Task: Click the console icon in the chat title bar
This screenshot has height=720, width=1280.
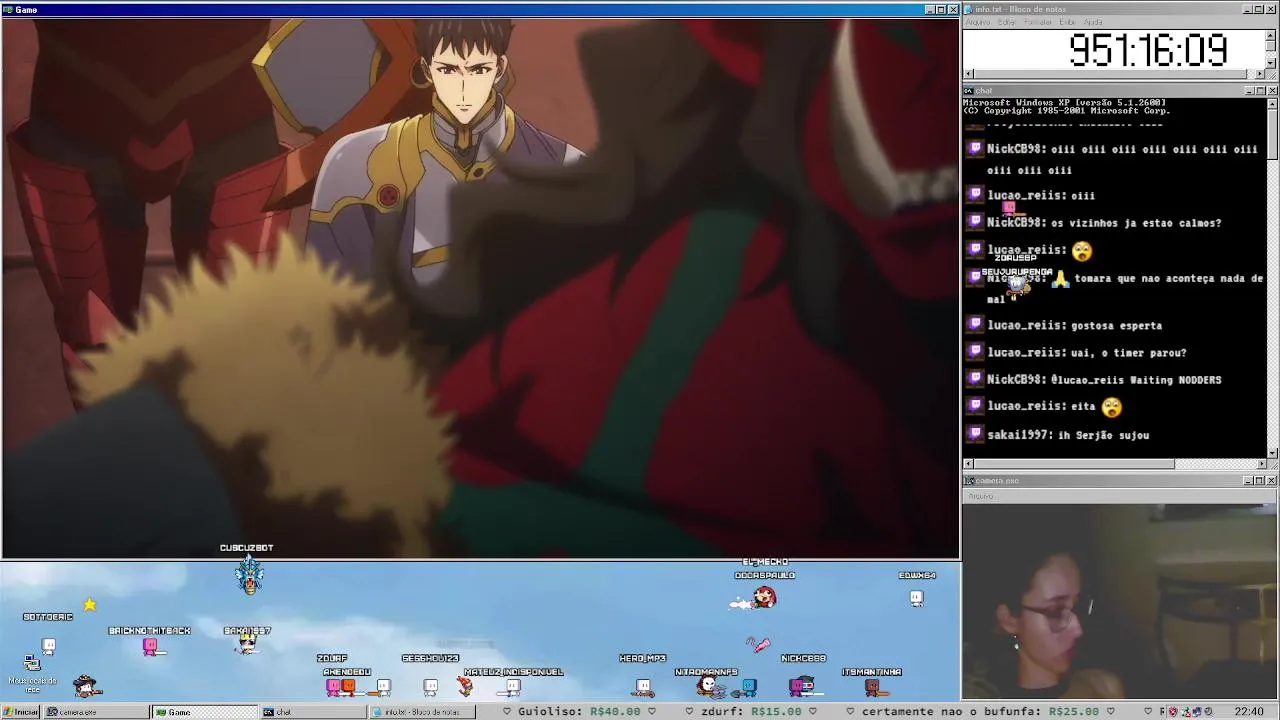Action: [x=969, y=91]
